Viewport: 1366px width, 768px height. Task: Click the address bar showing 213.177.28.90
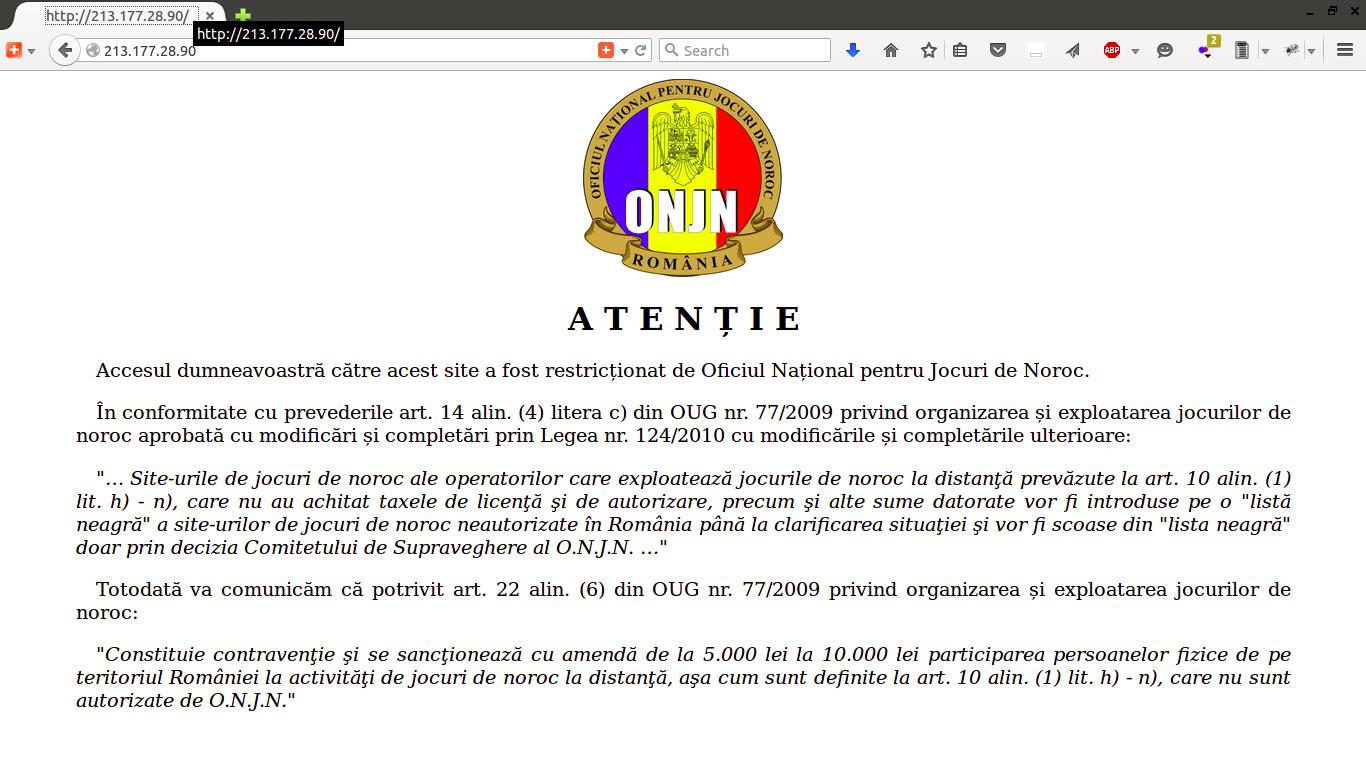pos(340,50)
